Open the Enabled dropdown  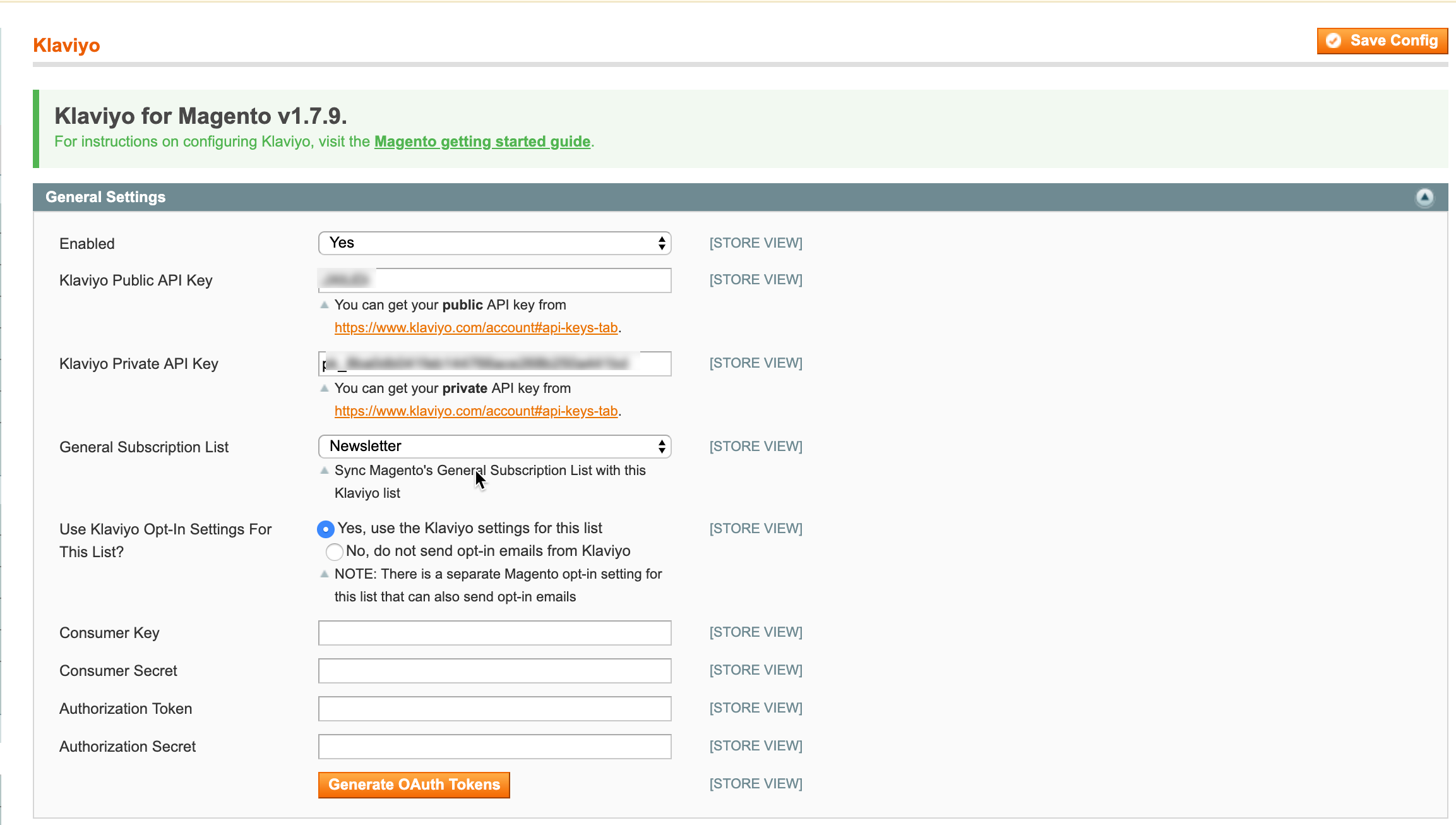coord(494,243)
